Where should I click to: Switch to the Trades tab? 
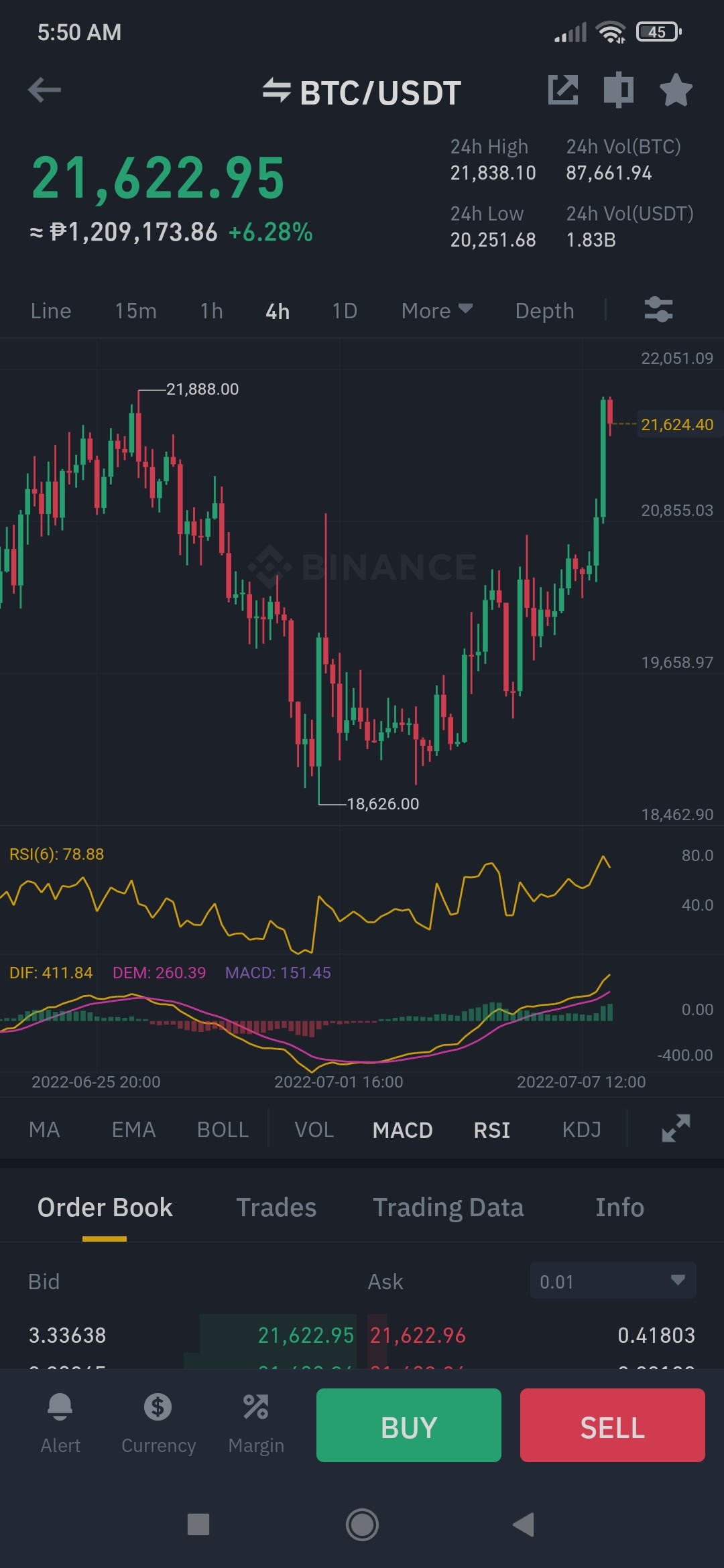[276, 1207]
